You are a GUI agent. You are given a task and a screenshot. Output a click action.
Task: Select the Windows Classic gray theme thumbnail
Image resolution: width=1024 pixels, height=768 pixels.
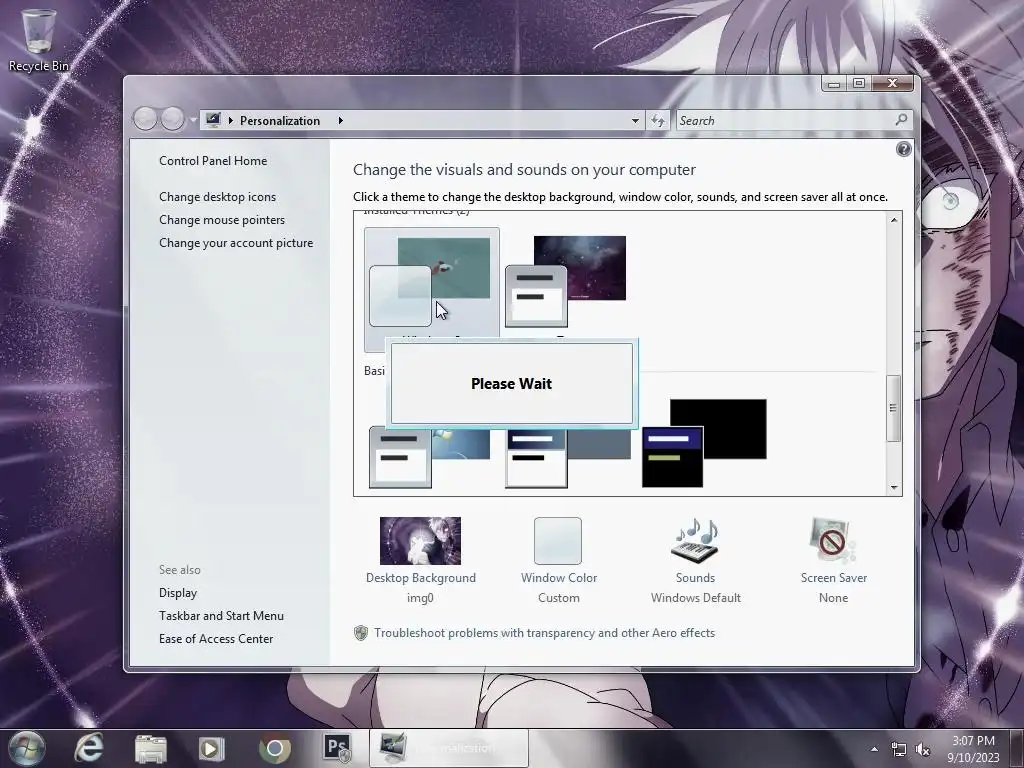[x=568, y=457]
